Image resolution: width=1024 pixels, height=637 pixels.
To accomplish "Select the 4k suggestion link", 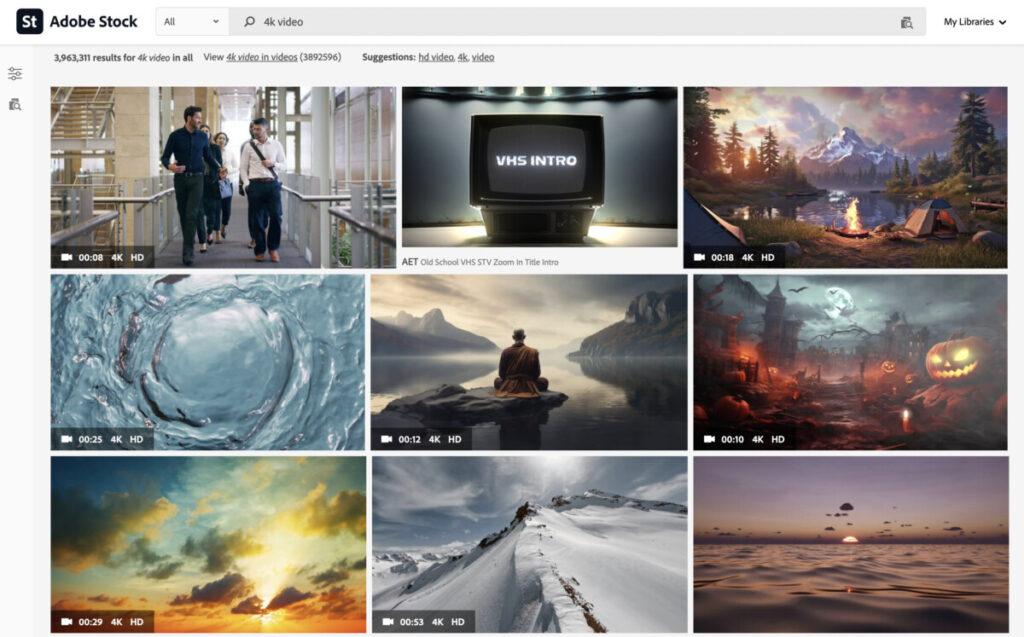I will 462,58.
